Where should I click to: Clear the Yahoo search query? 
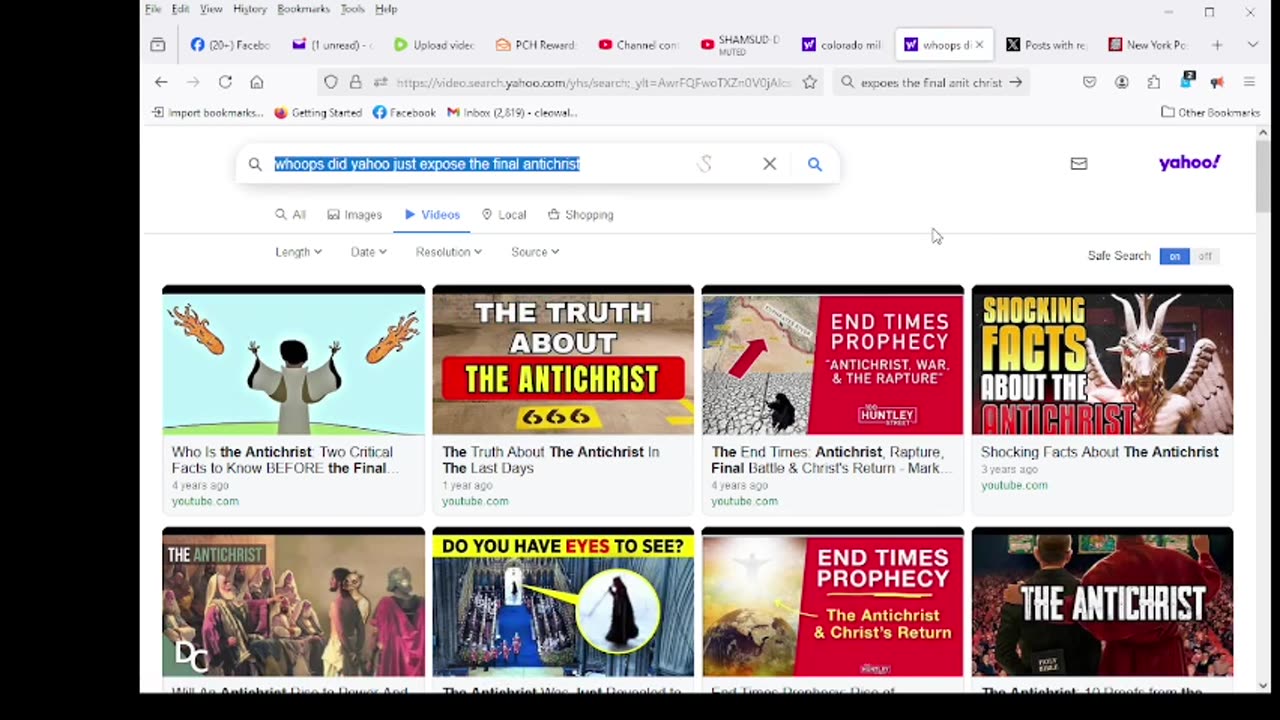(769, 164)
